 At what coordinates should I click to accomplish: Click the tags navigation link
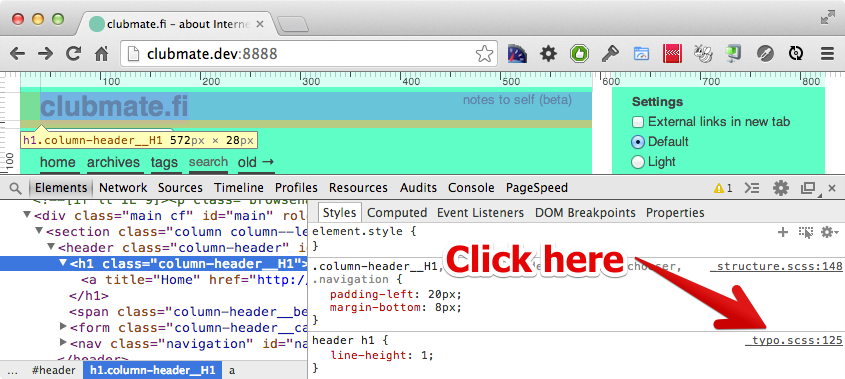pos(164,162)
